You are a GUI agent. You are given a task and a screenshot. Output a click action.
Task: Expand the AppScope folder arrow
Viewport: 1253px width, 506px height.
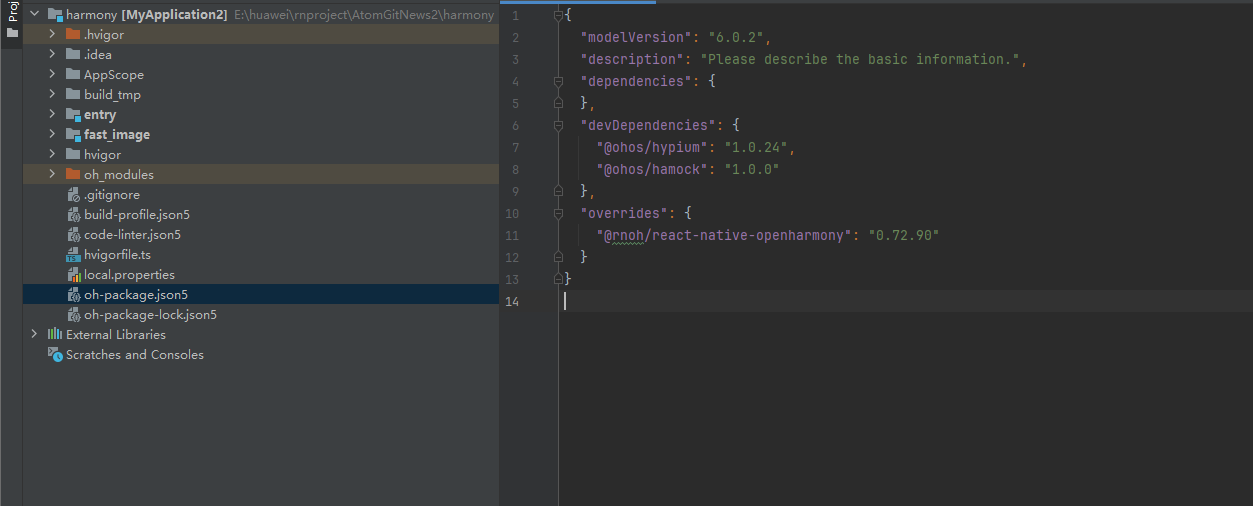(52, 75)
